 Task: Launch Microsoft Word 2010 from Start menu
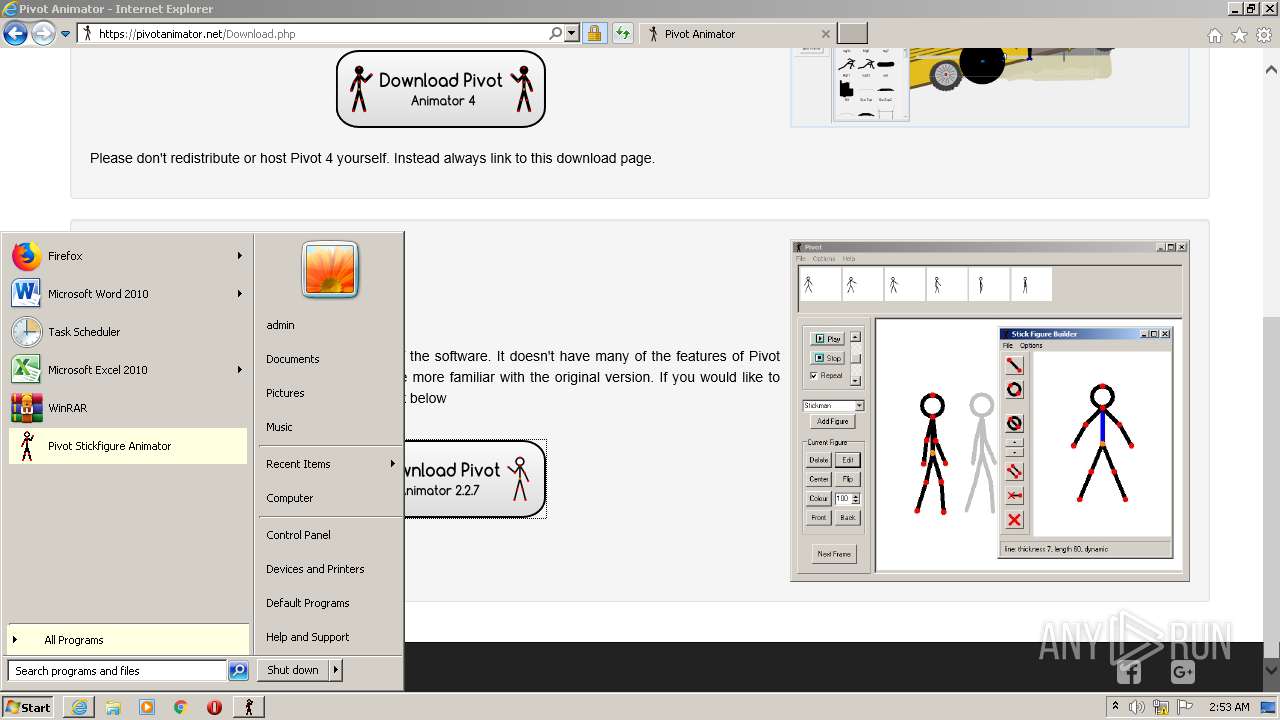[127, 294]
